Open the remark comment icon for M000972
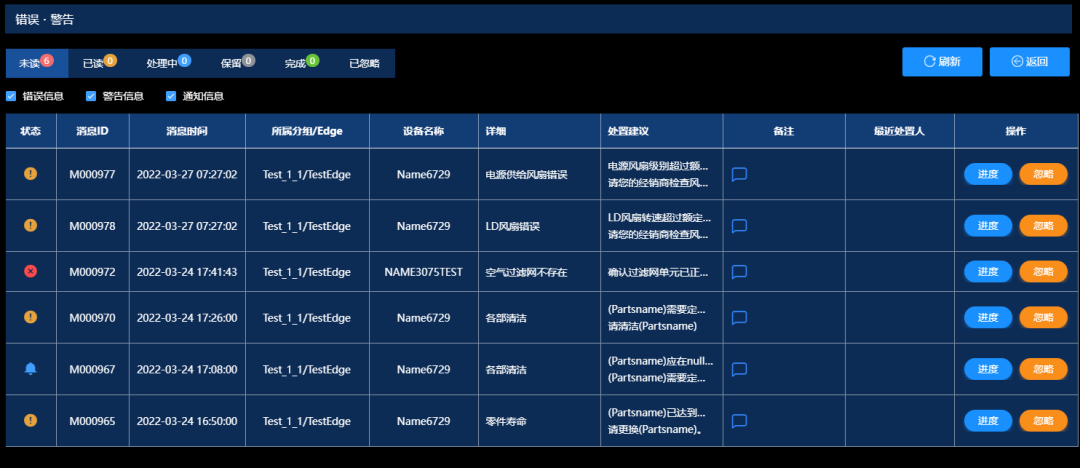This screenshot has width=1080, height=468. [x=740, y=272]
